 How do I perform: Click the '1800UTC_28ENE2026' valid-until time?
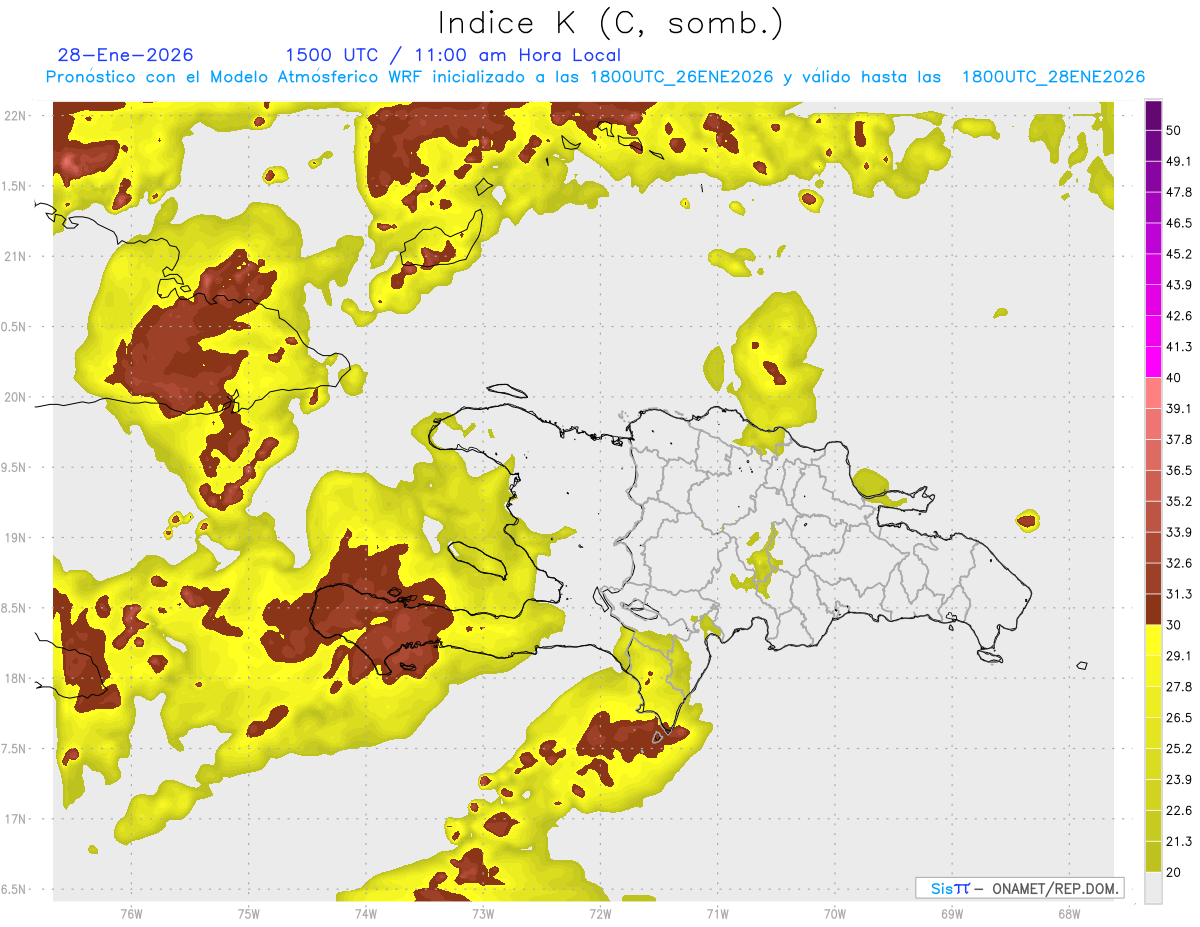[x=1053, y=77]
